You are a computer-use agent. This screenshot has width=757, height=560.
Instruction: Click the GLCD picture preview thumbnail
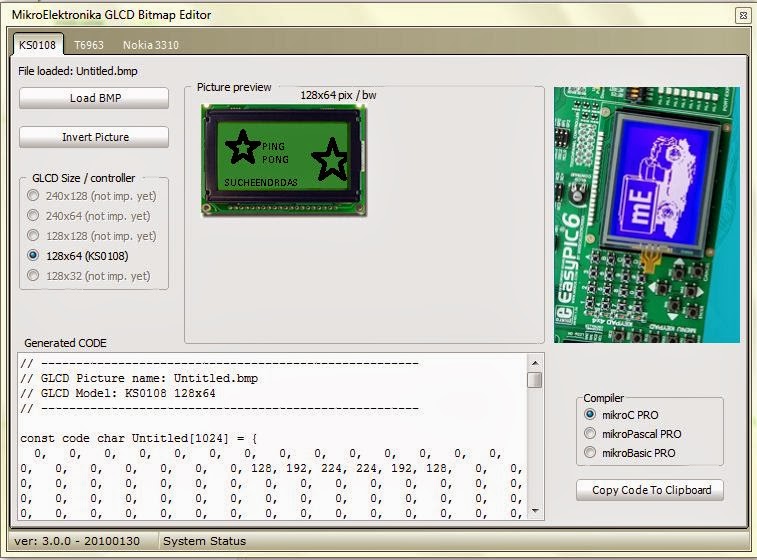284,161
